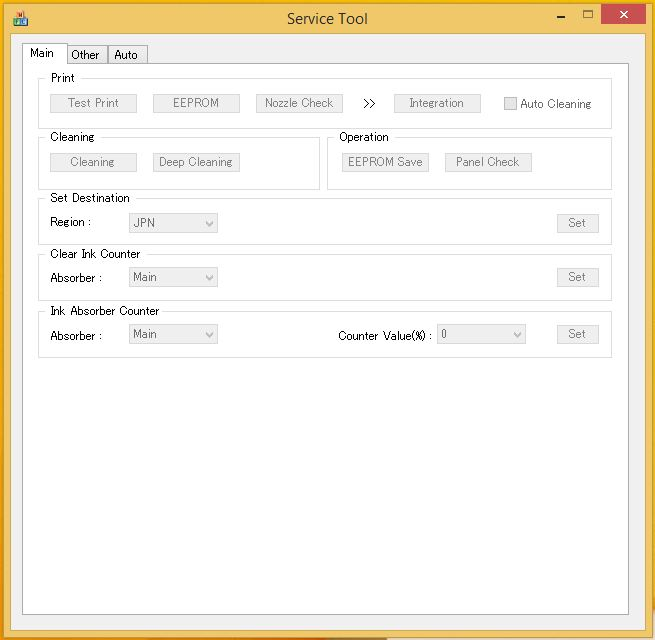Close the Service Tool window
This screenshot has height=640, width=655.
pyautogui.click(x=623, y=15)
